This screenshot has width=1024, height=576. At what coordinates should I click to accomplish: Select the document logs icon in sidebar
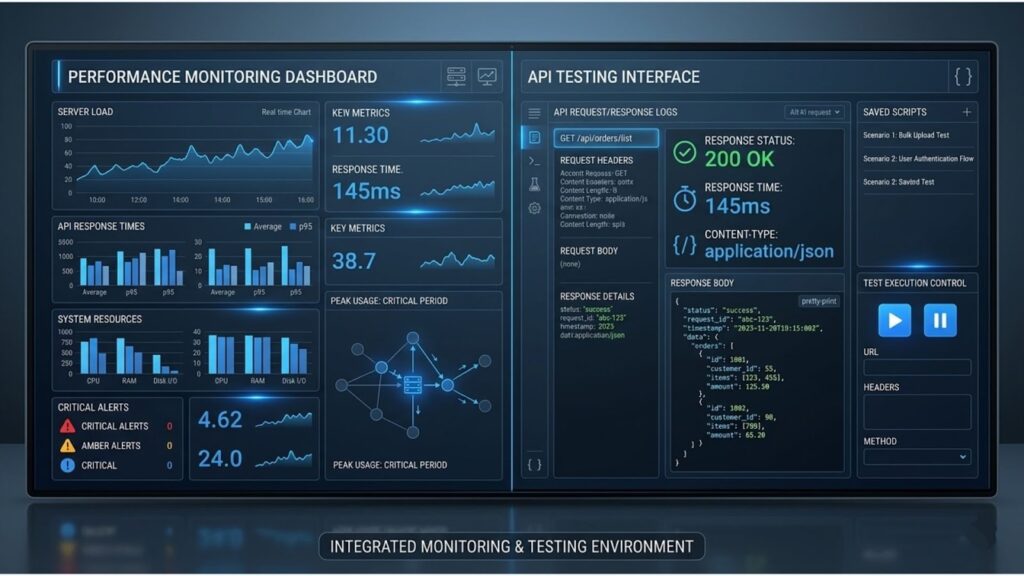pos(535,137)
